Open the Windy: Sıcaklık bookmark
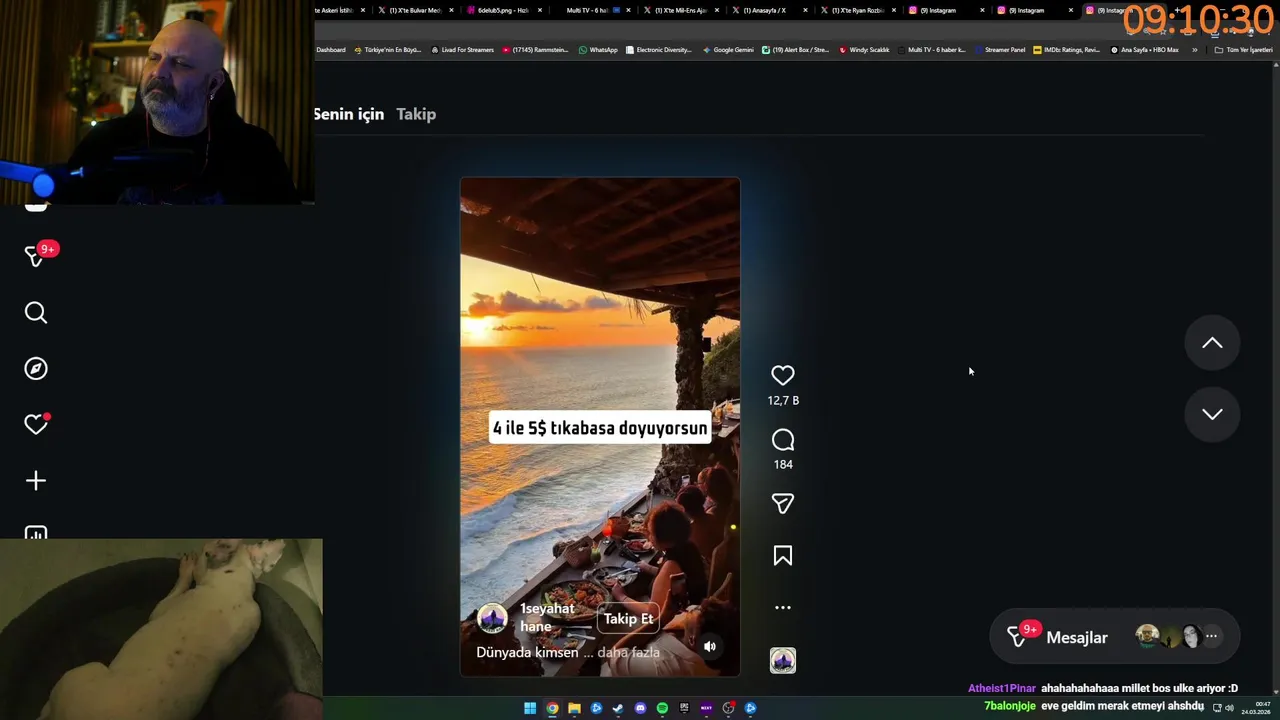Viewport: 1280px width, 720px height. click(x=864, y=50)
